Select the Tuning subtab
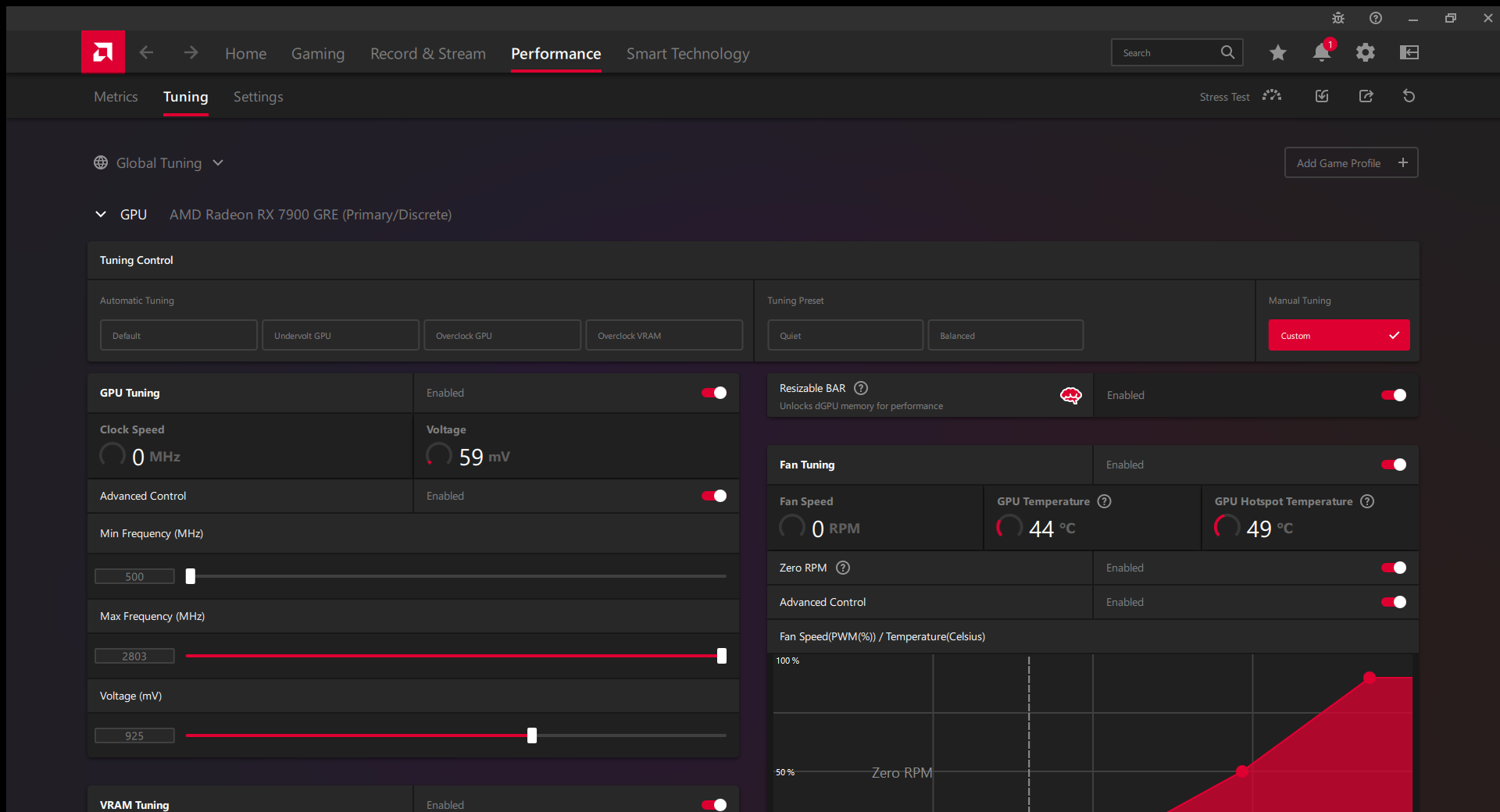 coord(186,97)
